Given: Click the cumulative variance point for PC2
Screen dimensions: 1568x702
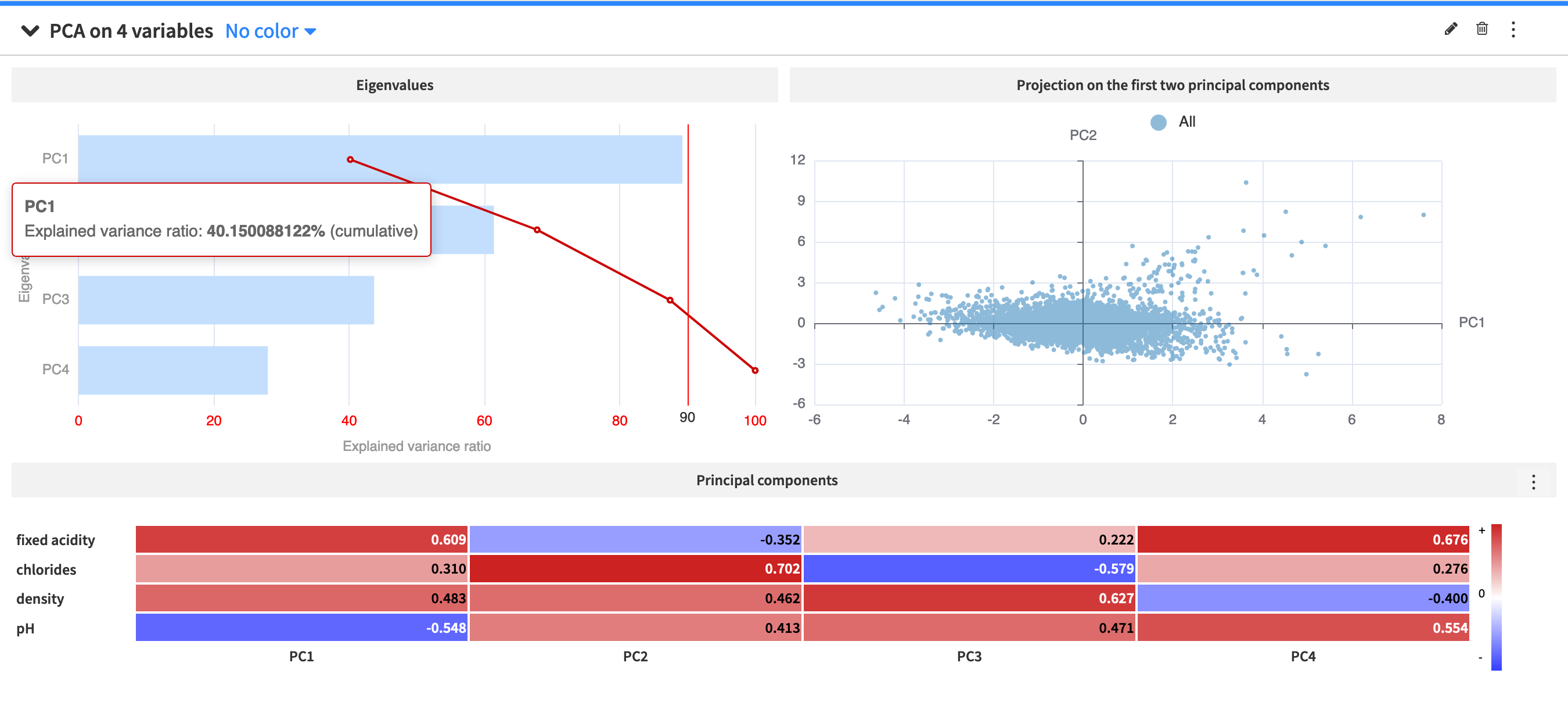Looking at the screenshot, I should pyautogui.click(x=536, y=230).
